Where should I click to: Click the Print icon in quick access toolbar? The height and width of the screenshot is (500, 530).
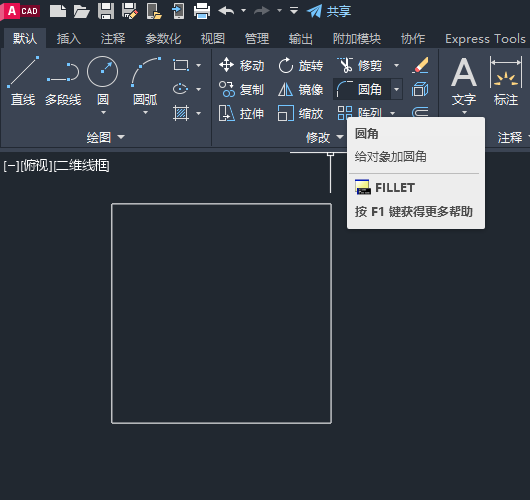tap(202, 11)
